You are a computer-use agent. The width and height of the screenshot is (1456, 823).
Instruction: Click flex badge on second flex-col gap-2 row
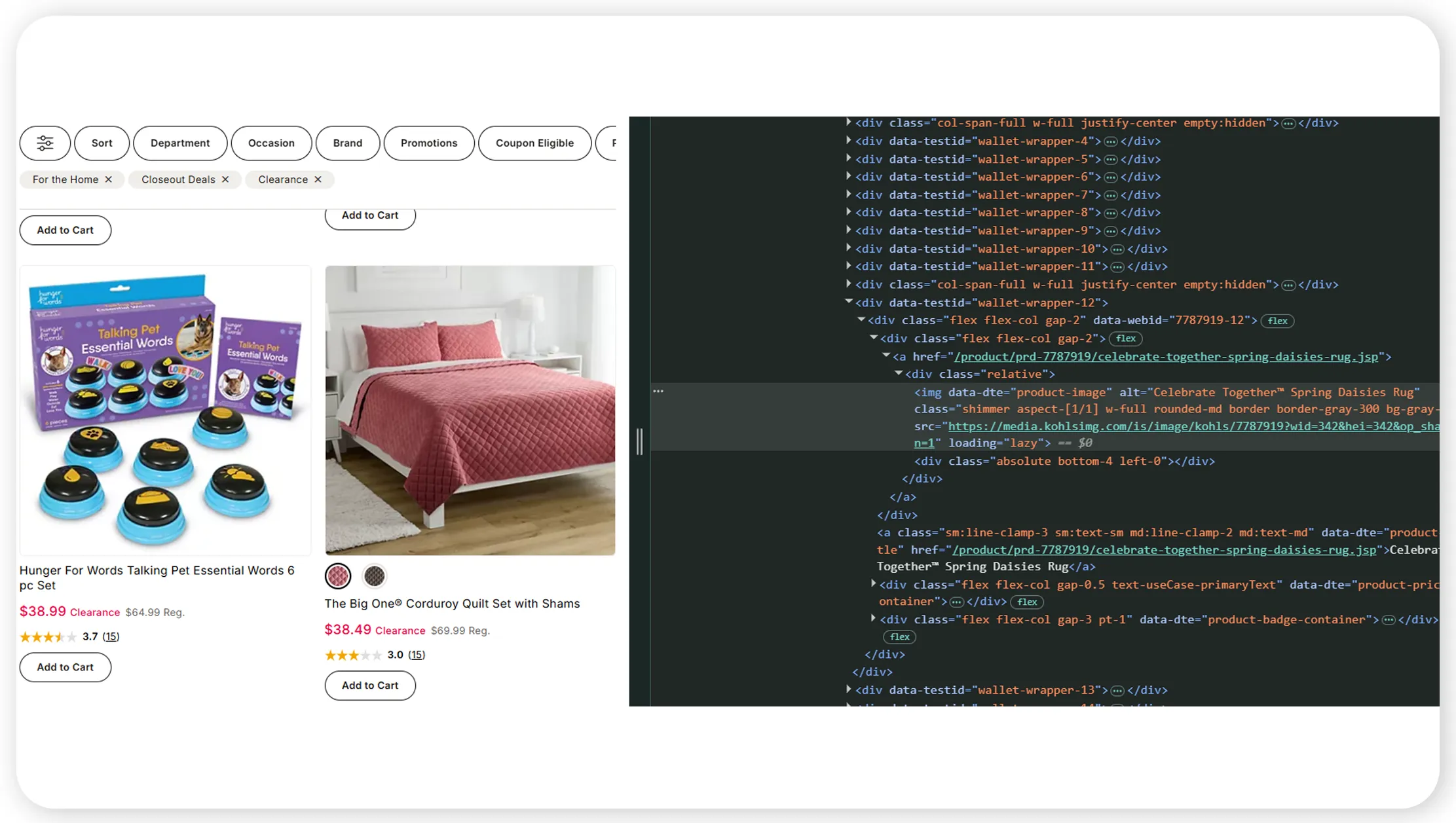(1125, 338)
